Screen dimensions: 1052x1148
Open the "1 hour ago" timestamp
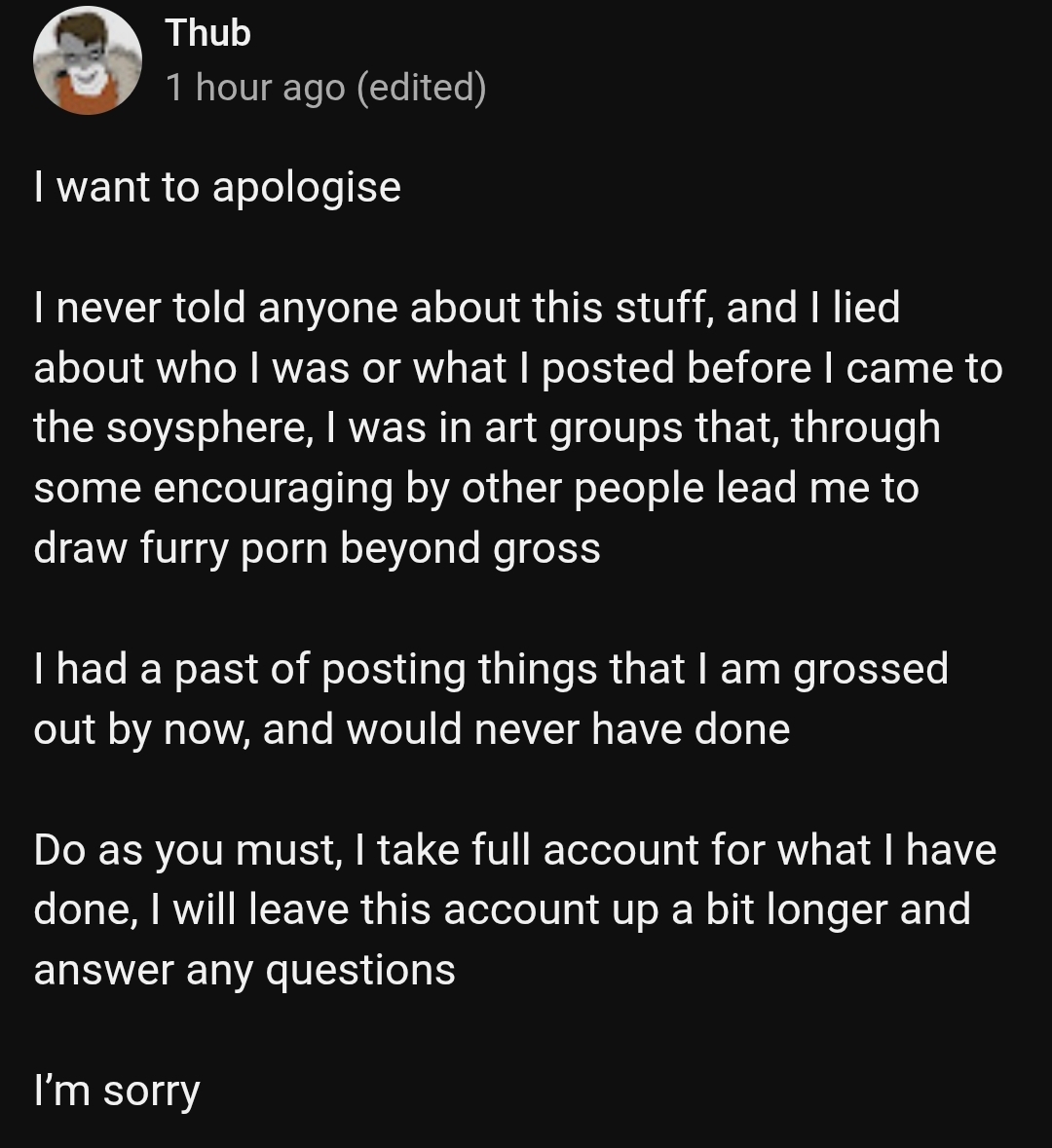click(x=255, y=88)
